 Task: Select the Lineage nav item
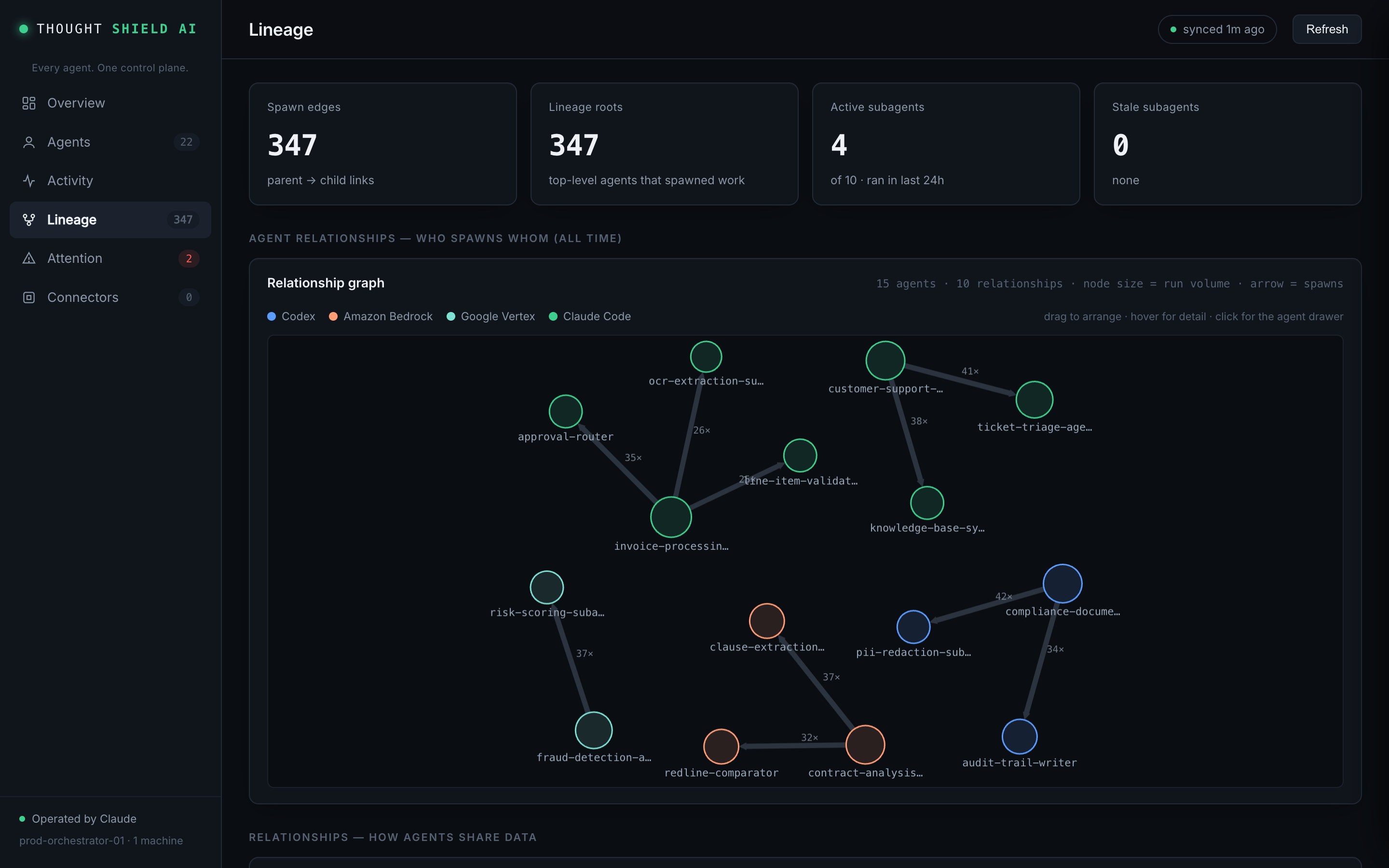[110, 220]
